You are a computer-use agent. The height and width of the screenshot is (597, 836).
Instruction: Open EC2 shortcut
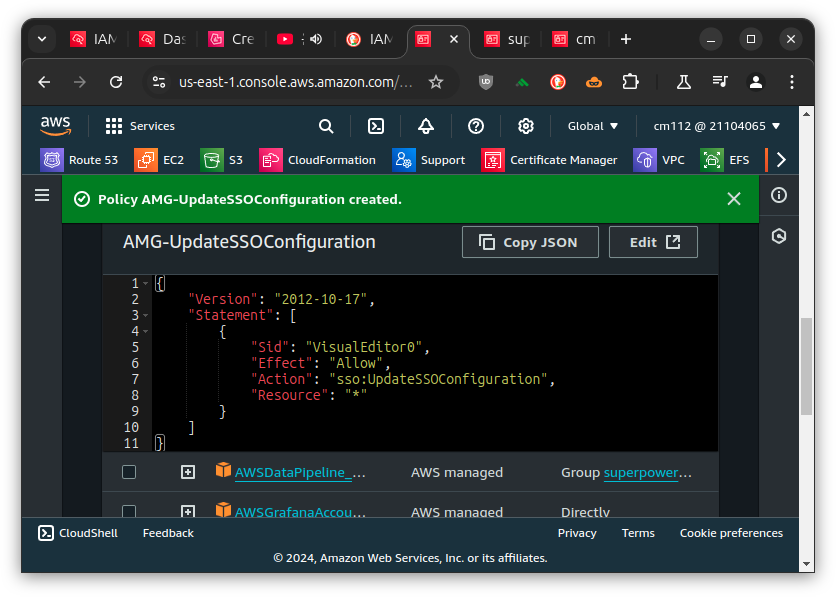[159, 160]
